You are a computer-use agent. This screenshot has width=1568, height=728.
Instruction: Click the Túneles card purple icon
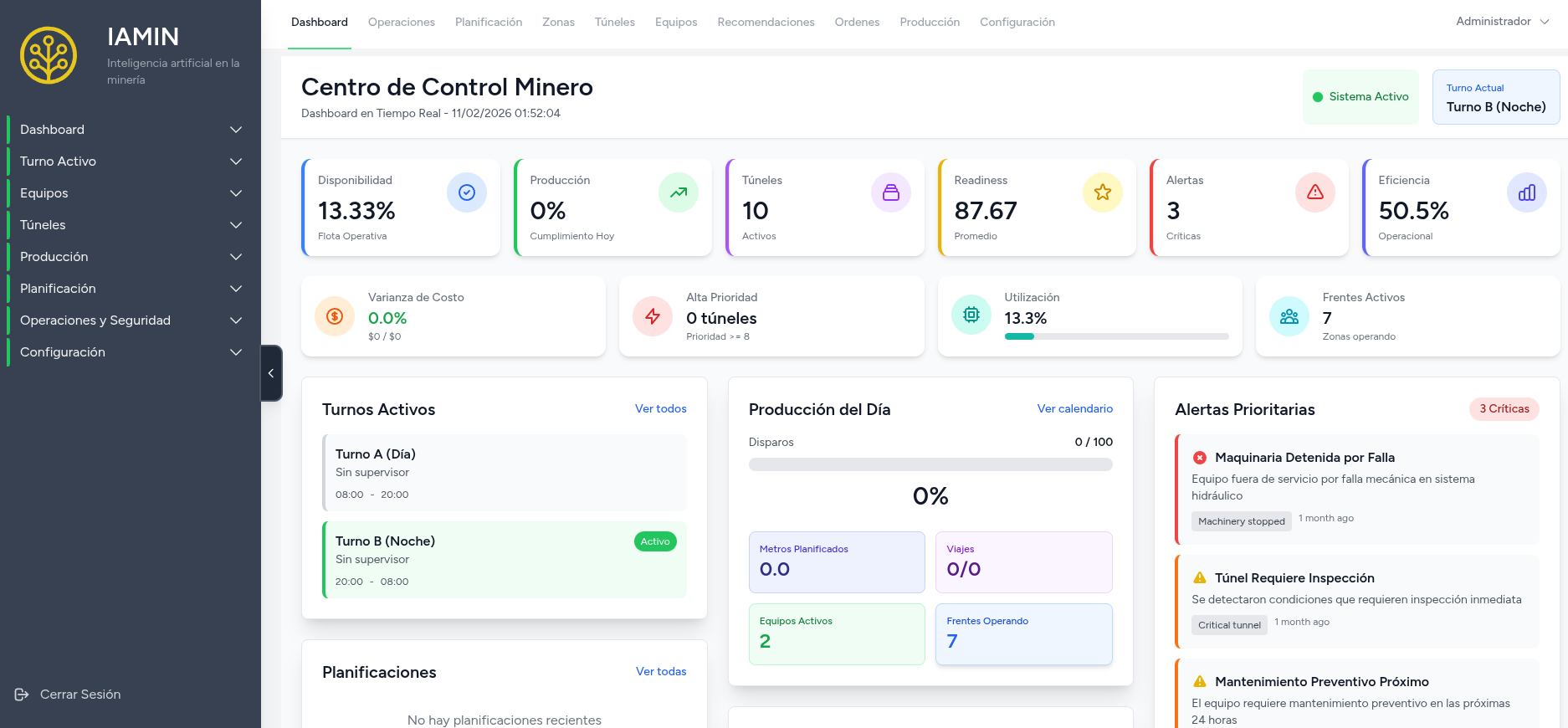click(x=891, y=192)
